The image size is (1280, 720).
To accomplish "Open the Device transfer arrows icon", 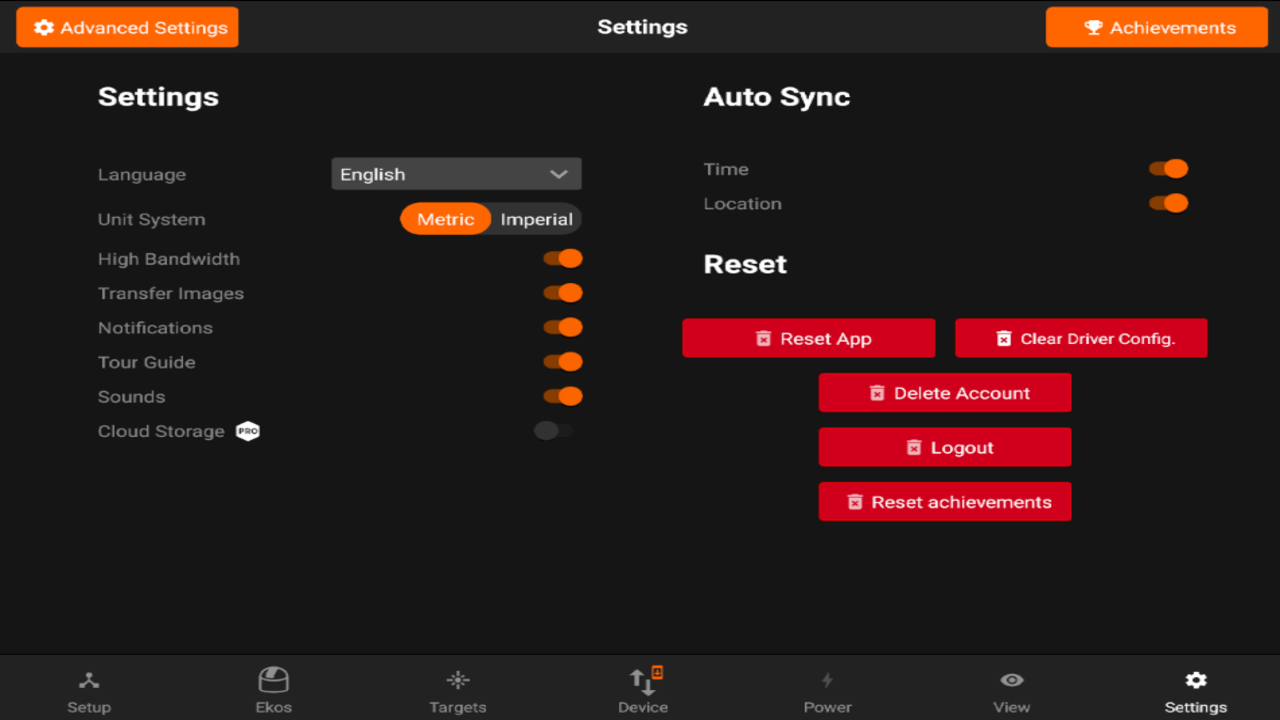I will pos(643,681).
